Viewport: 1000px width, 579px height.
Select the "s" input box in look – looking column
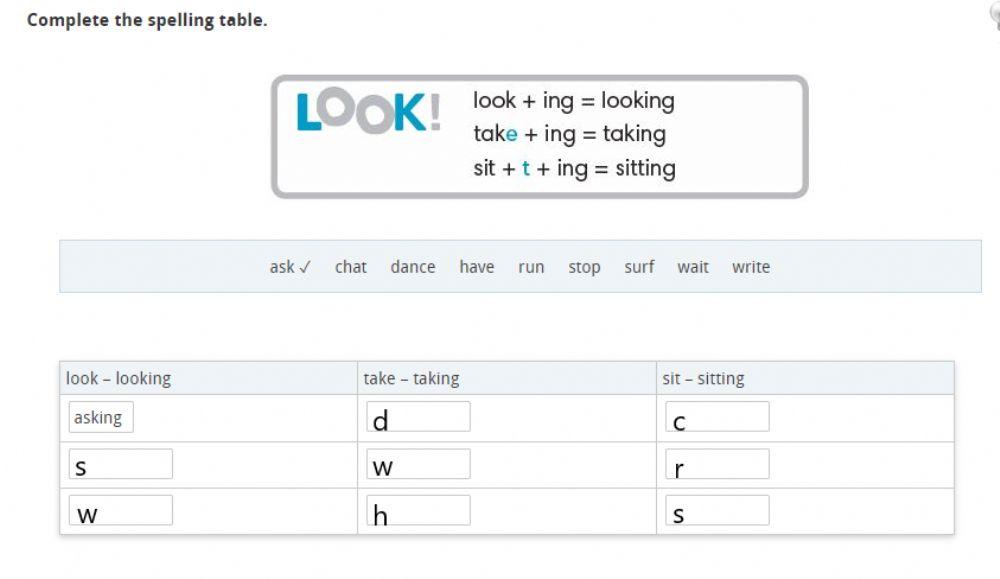(x=120, y=464)
